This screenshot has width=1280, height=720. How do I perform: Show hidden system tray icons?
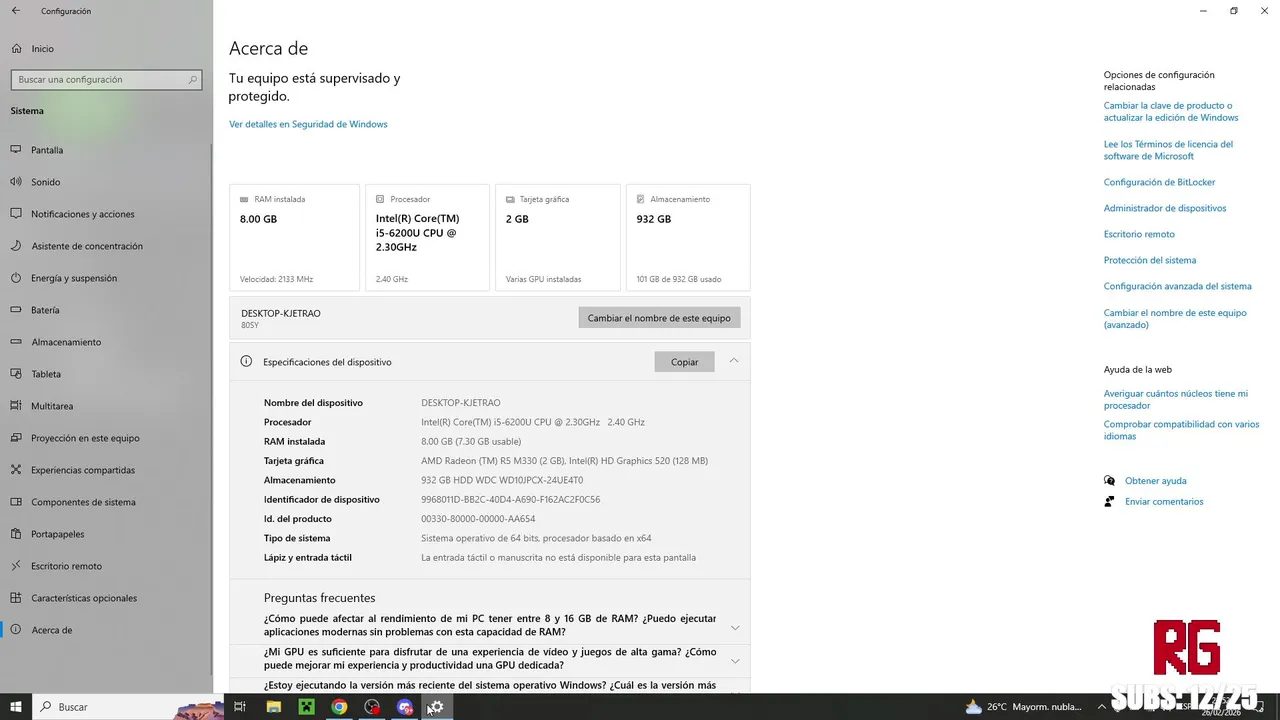click(x=1100, y=707)
